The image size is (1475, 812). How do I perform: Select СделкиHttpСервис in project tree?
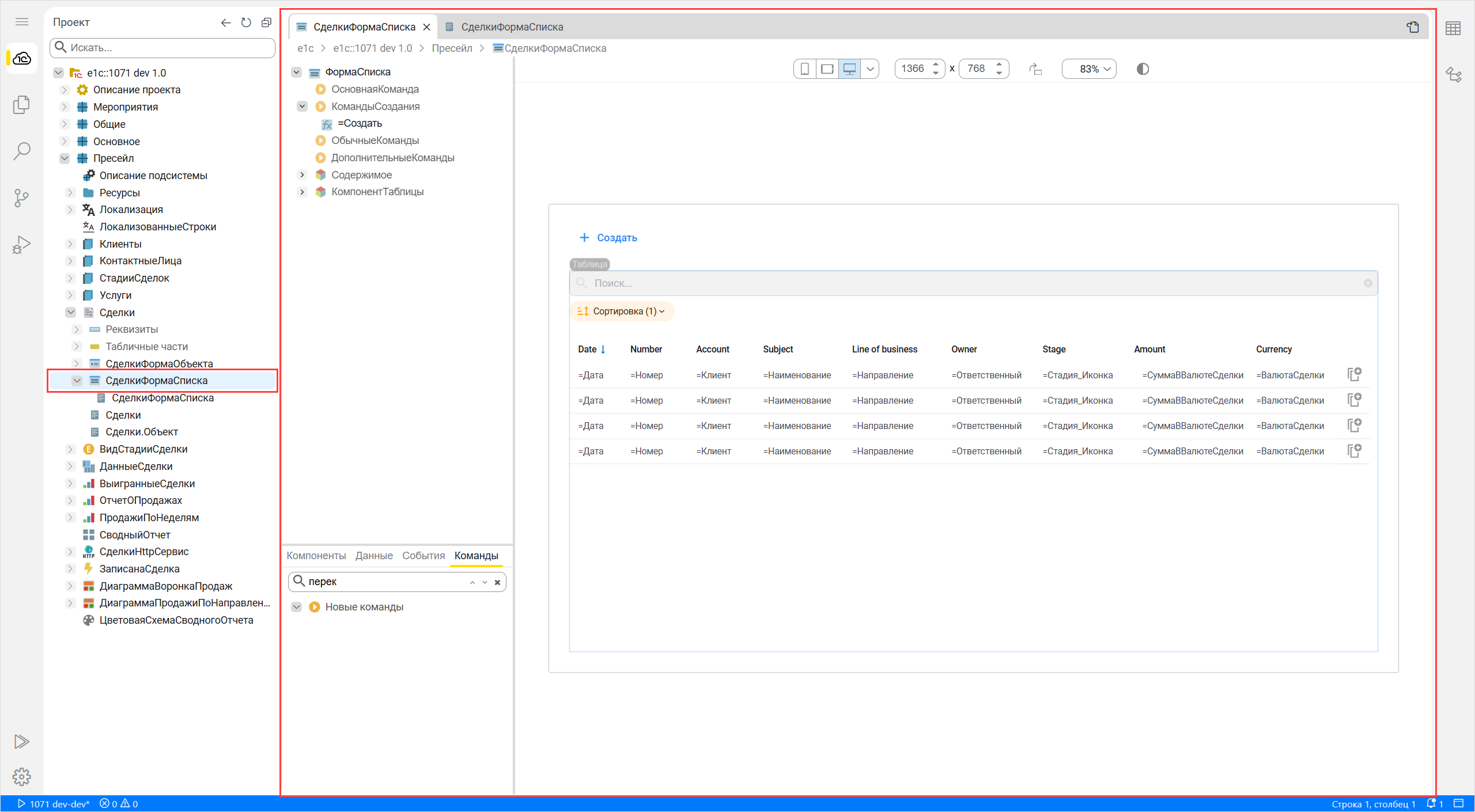[x=144, y=552]
